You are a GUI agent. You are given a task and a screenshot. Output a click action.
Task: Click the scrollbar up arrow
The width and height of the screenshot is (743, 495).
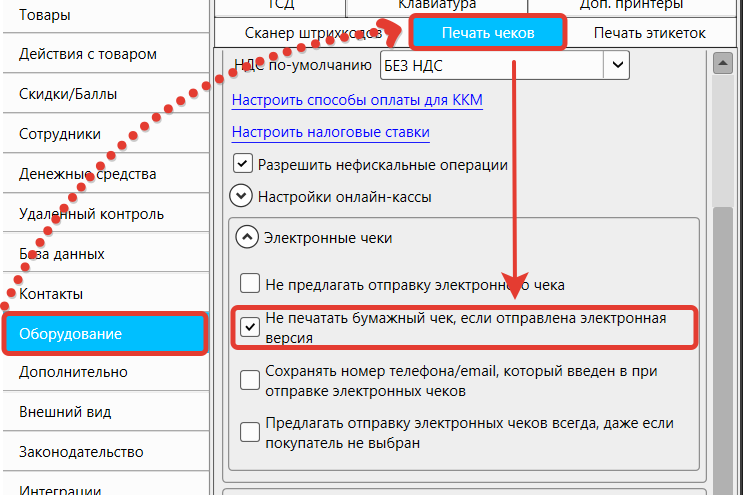tap(718, 63)
